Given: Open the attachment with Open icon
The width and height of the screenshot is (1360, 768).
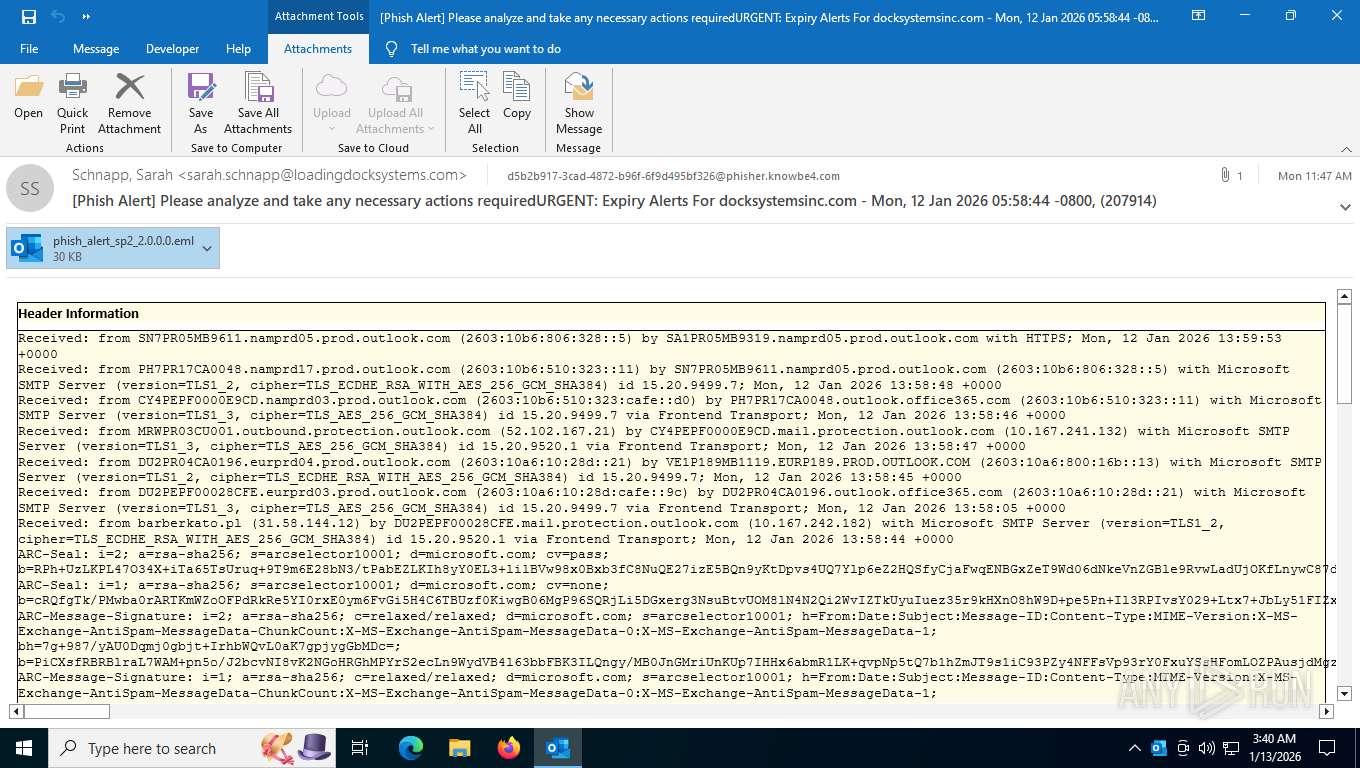Looking at the screenshot, I should click(x=28, y=97).
